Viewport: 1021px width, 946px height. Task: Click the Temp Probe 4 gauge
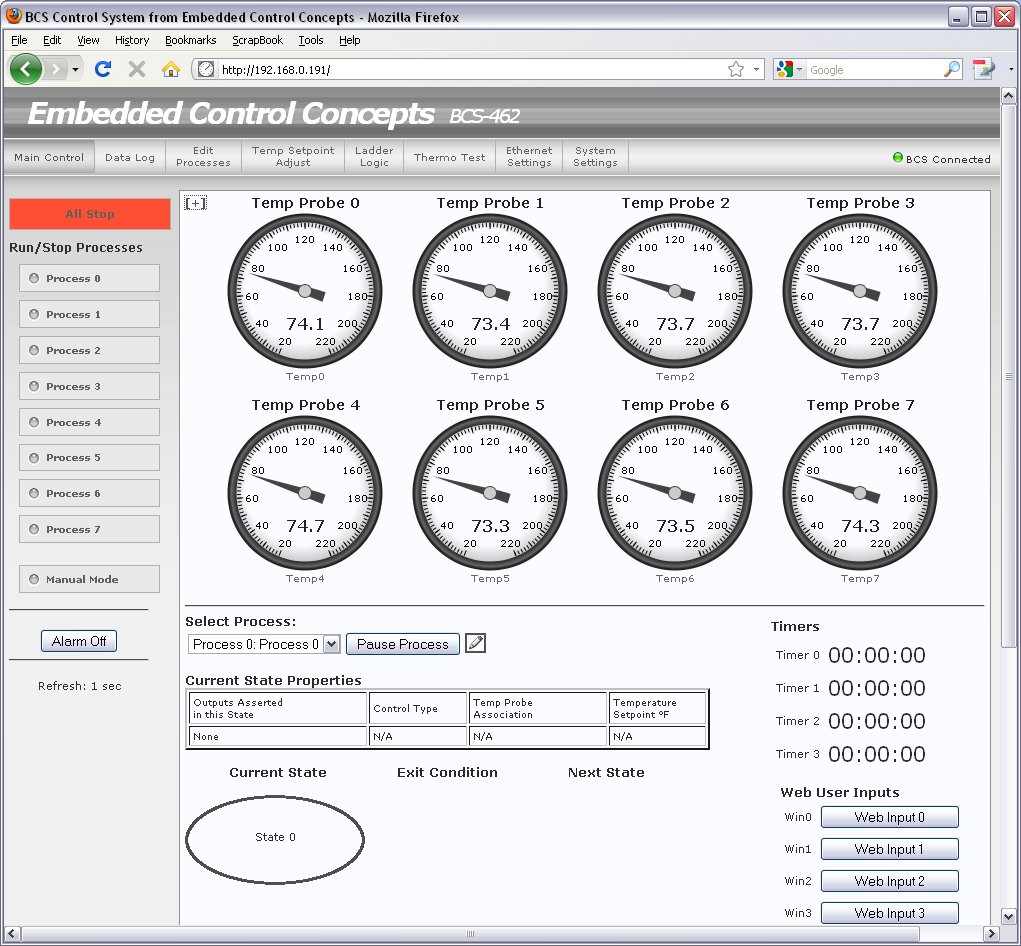[x=305, y=493]
